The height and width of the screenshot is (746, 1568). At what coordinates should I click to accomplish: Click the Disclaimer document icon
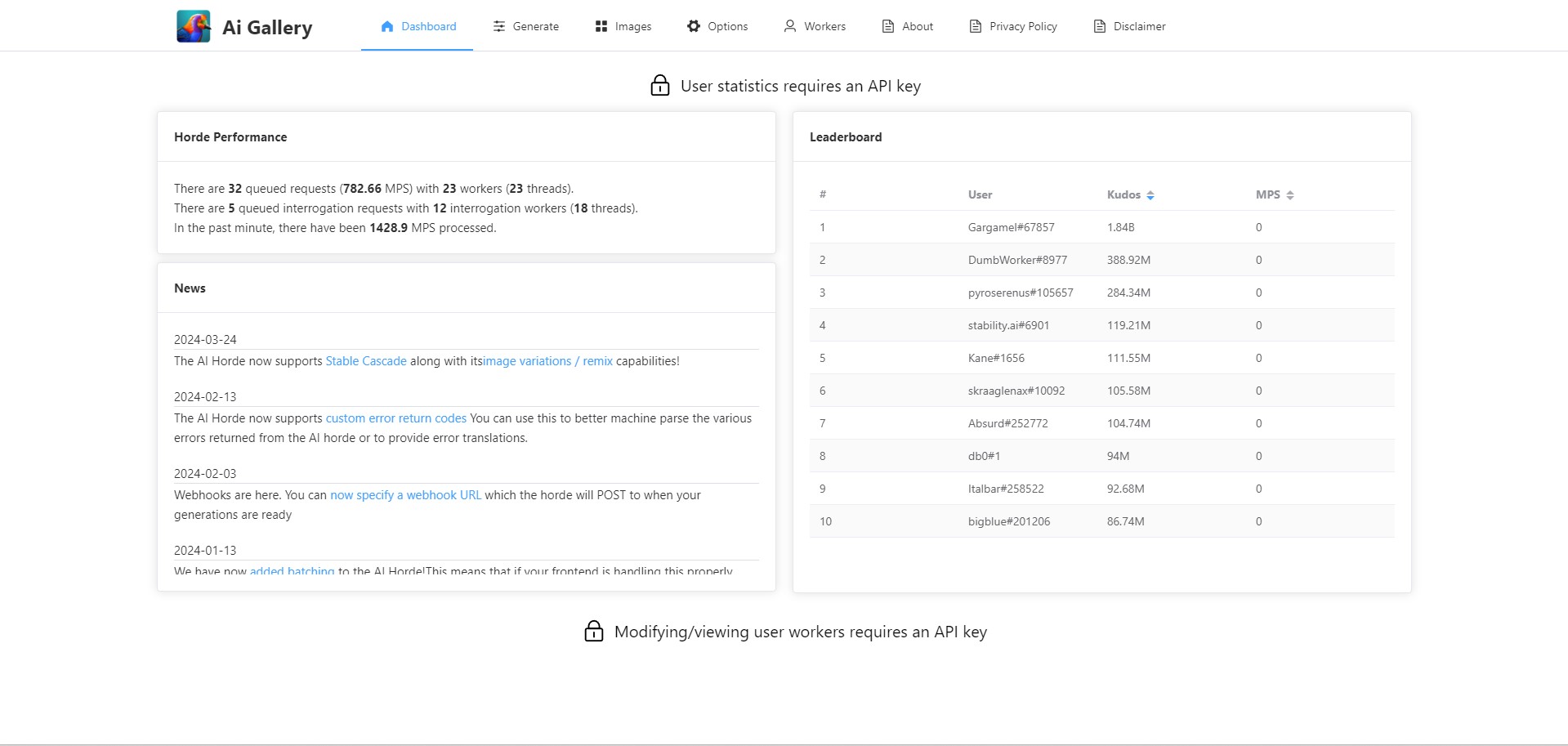[1100, 26]
